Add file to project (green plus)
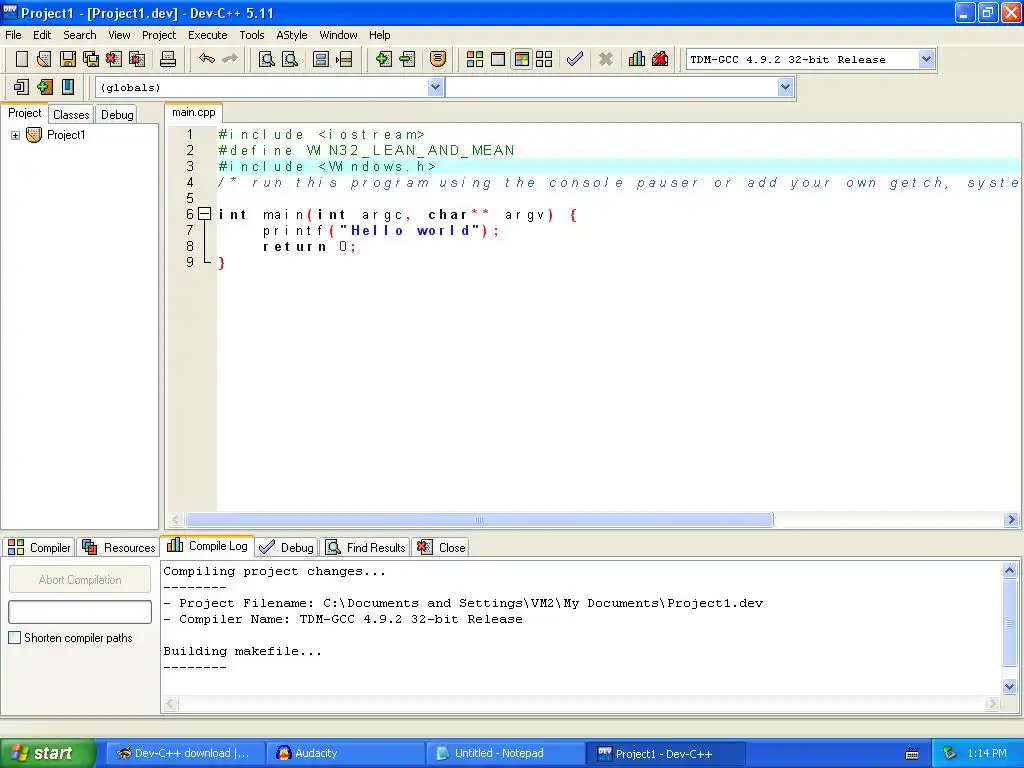The image size is (1024, 768). [383, 59]
